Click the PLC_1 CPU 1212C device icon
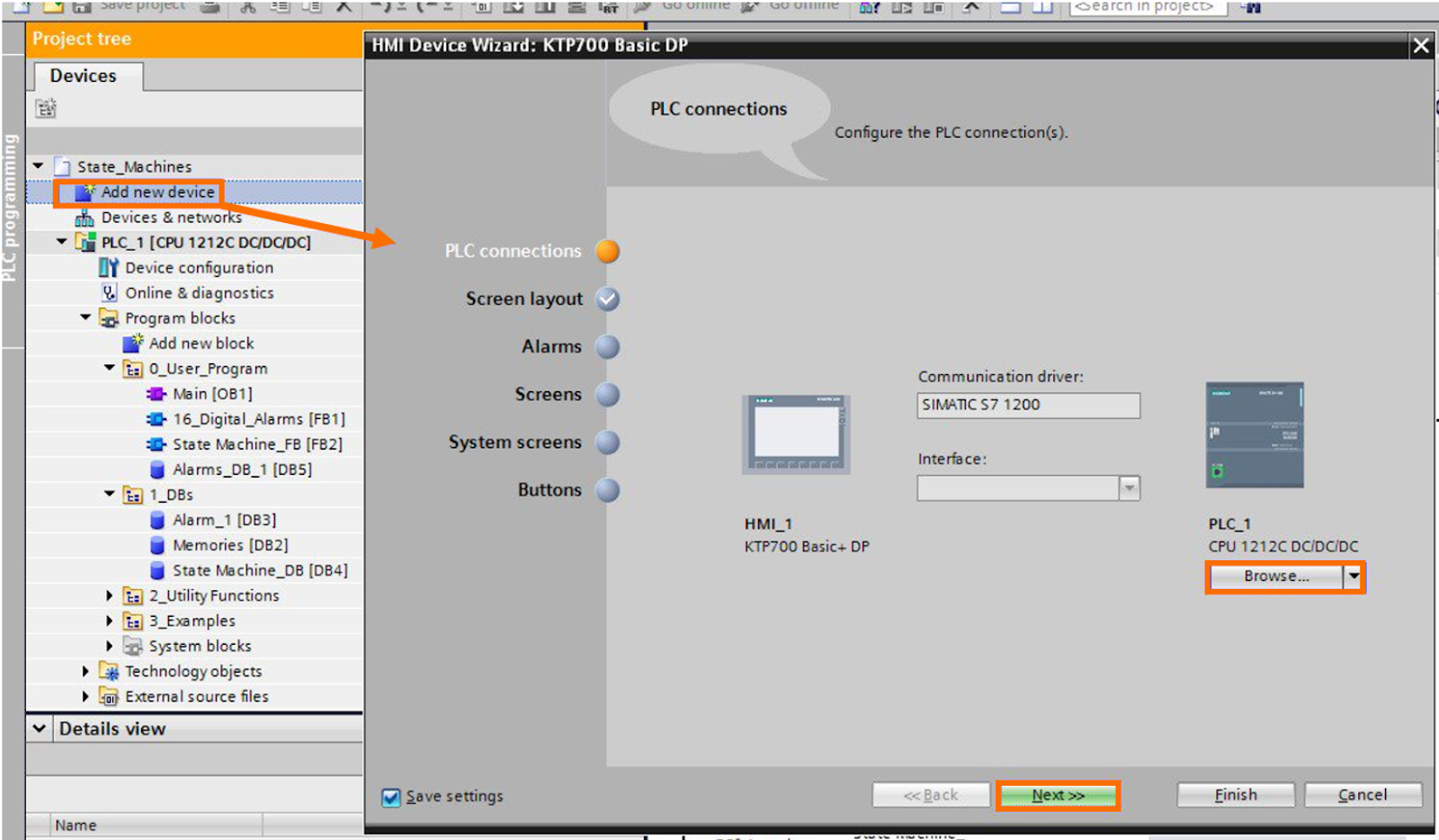The height and width of the screenshot is (840, 1439). [x=85, y=242]
